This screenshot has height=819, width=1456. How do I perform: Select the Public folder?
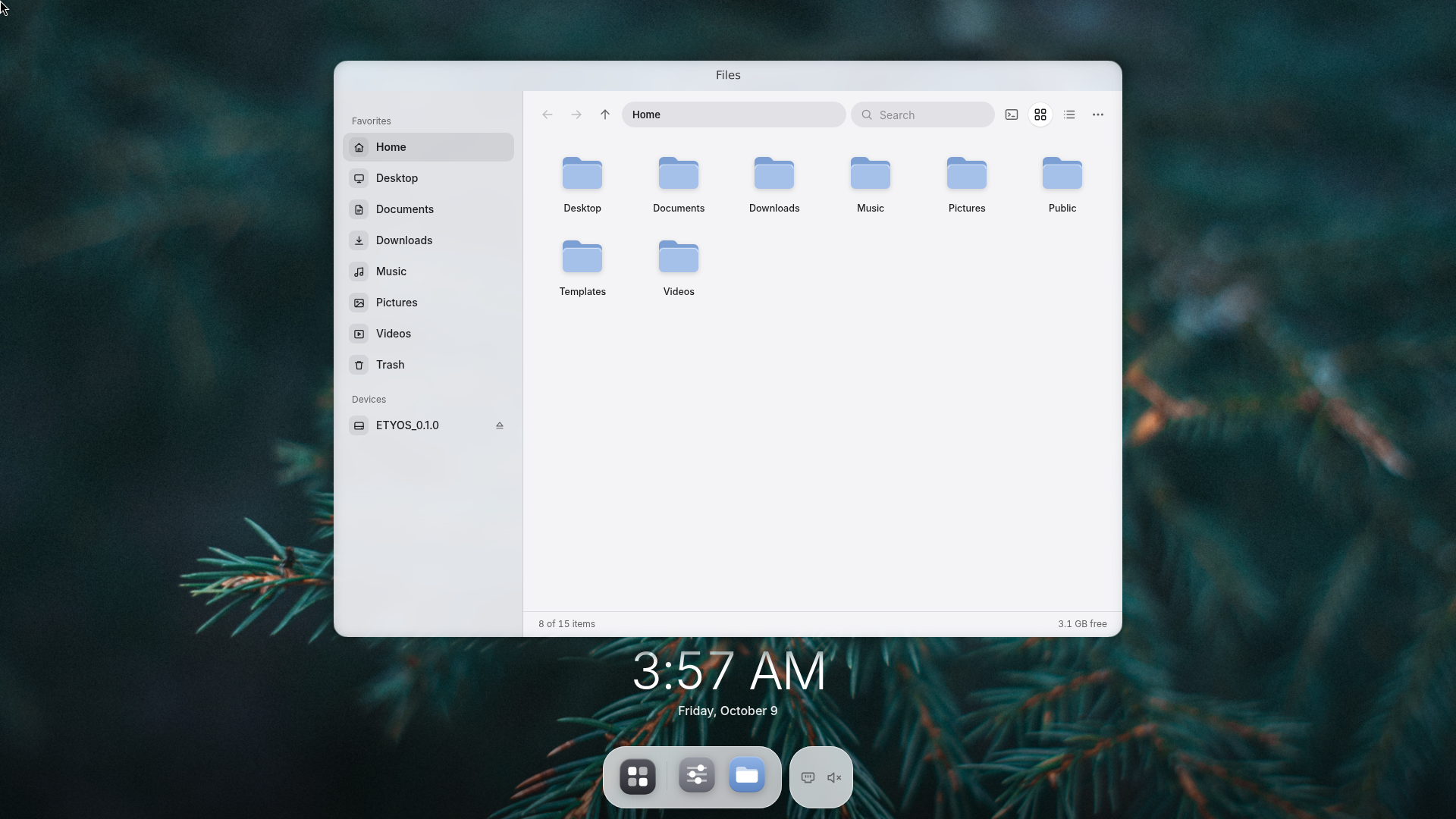1062,184
